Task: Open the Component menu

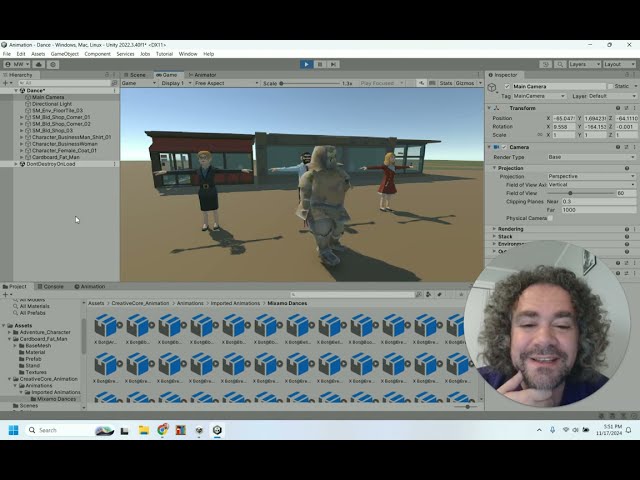Action: [98, 54]
